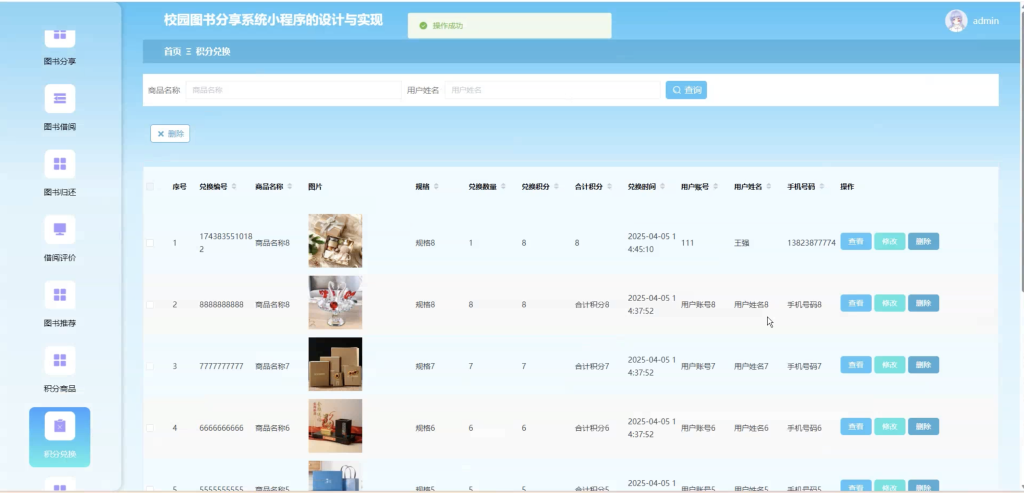Click the system title 校园图书分享系统小程序的设计与实现

(273, 20)
